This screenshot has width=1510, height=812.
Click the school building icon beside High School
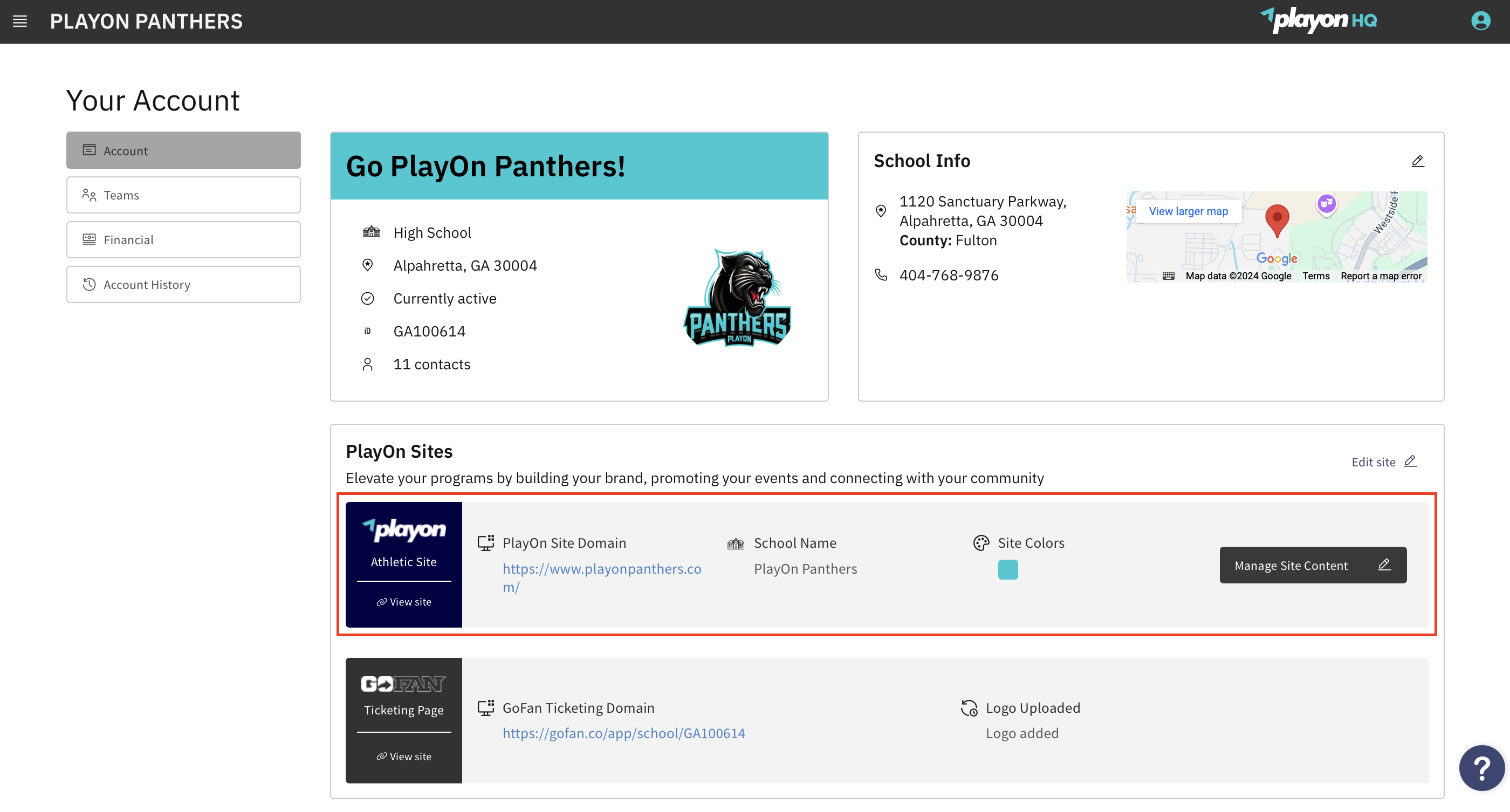coord(371,232)
